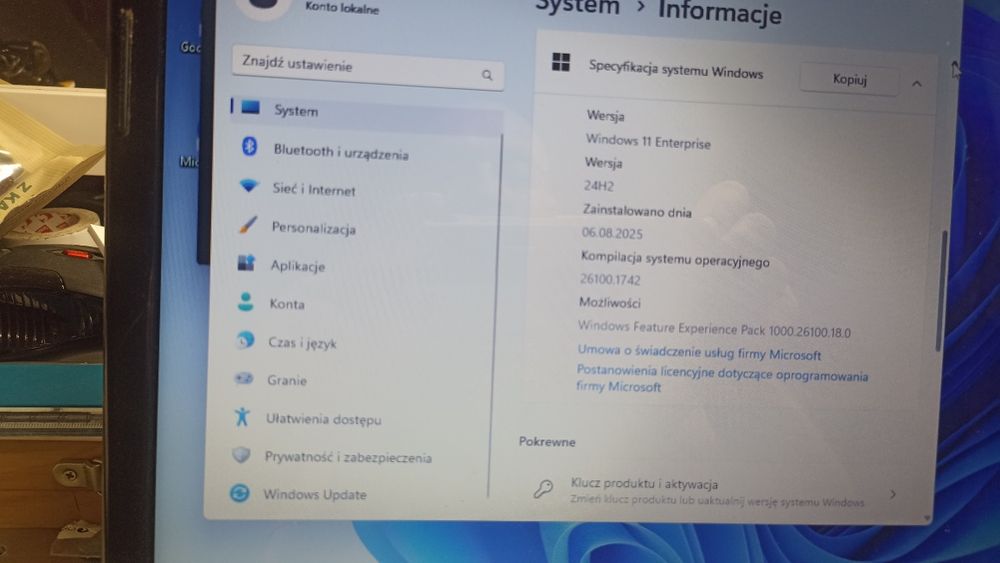Click the Aplikacje tiles icon
1000x563 pixels.
pos(246,262)
